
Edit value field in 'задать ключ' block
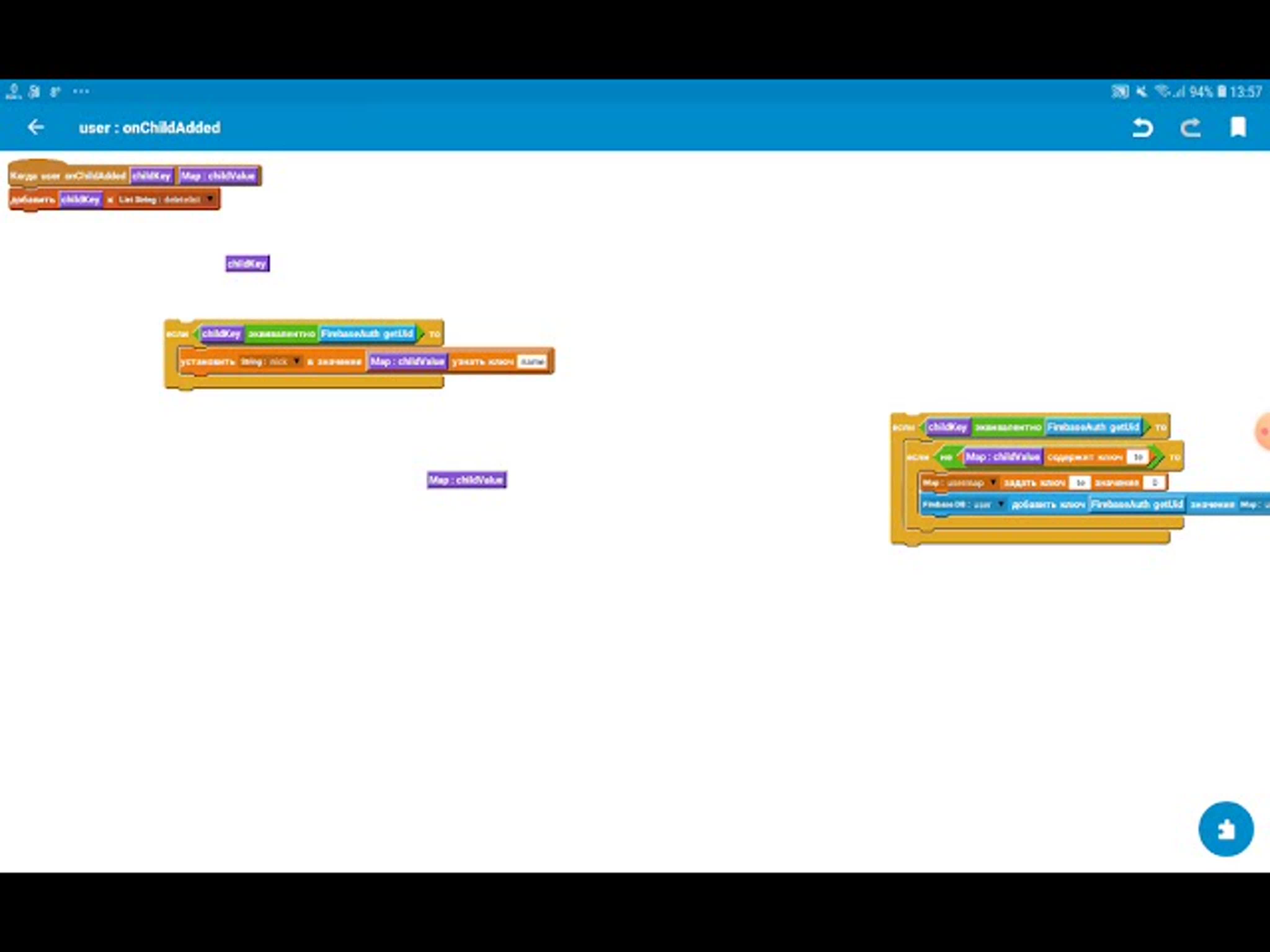pos(1154,483)
